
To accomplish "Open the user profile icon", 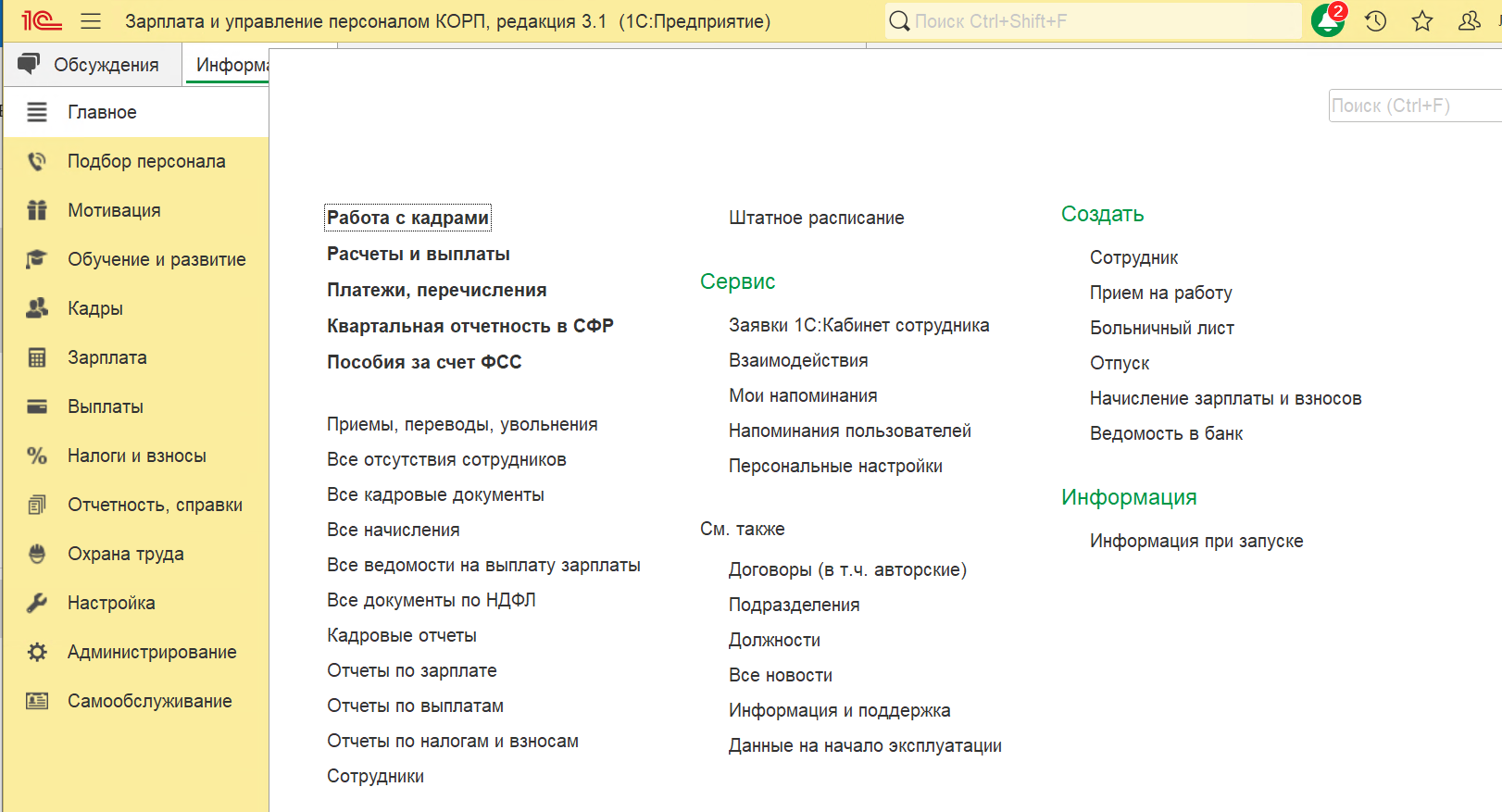I will point(1470,20).
